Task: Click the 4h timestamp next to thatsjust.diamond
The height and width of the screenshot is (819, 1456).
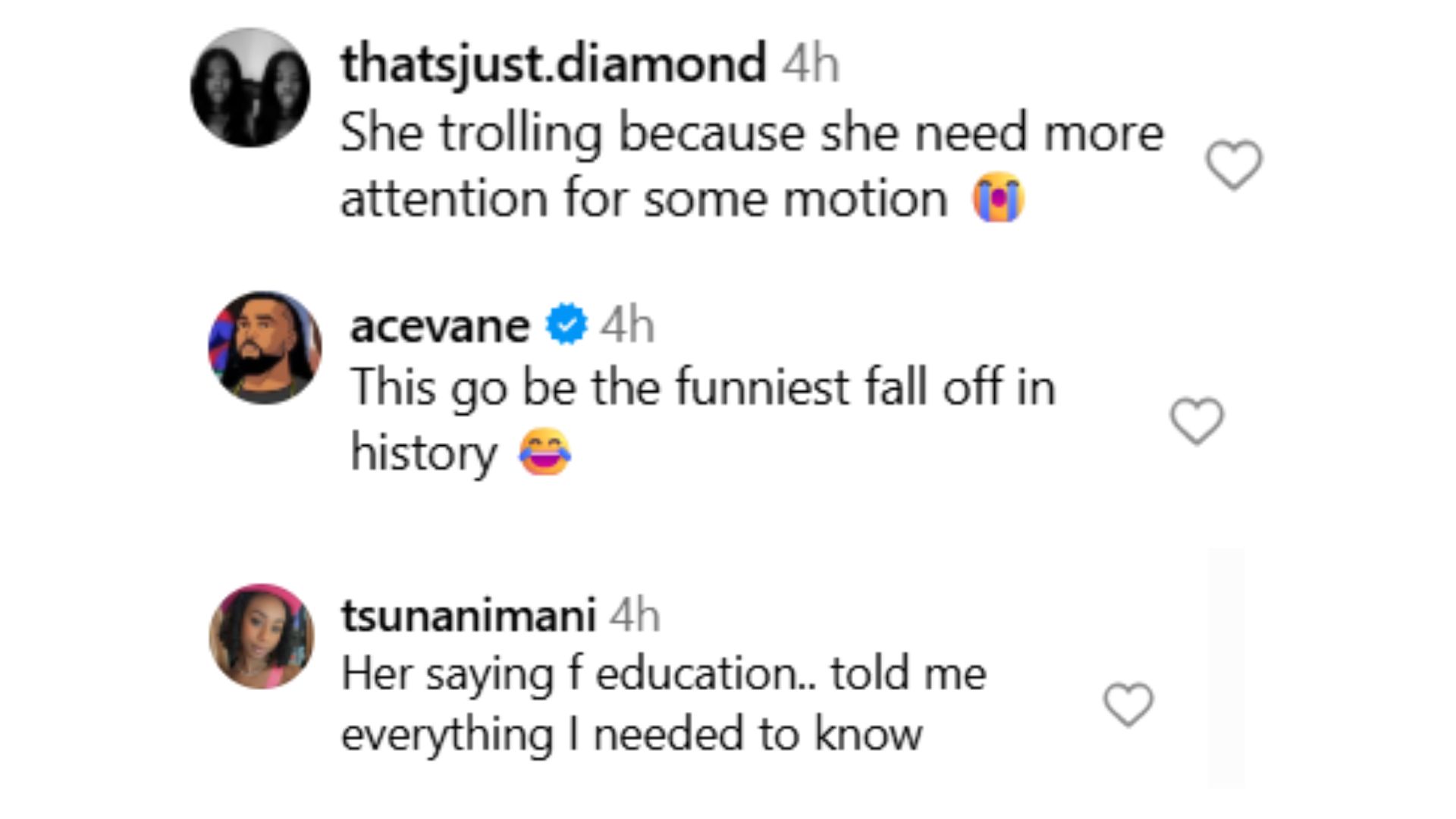Action: tap(811, 64)
